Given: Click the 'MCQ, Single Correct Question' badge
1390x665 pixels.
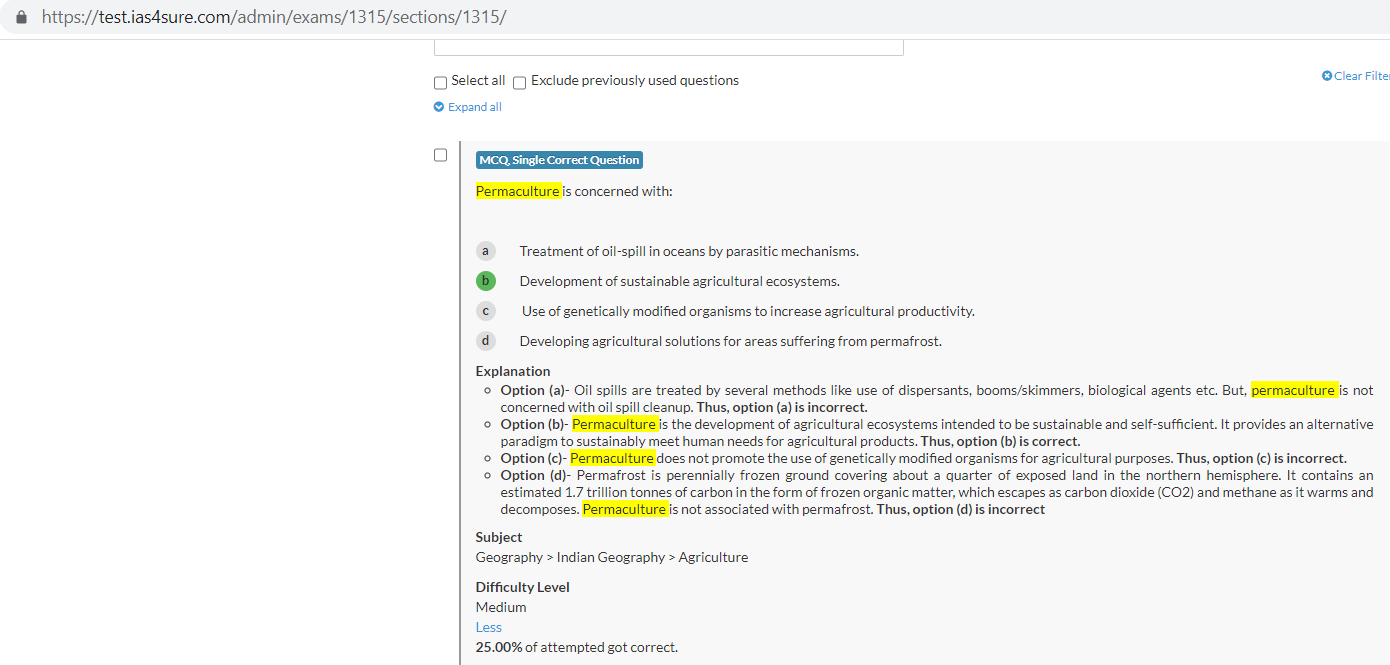Looking at the screenshot, I should [x=559, y=160].
